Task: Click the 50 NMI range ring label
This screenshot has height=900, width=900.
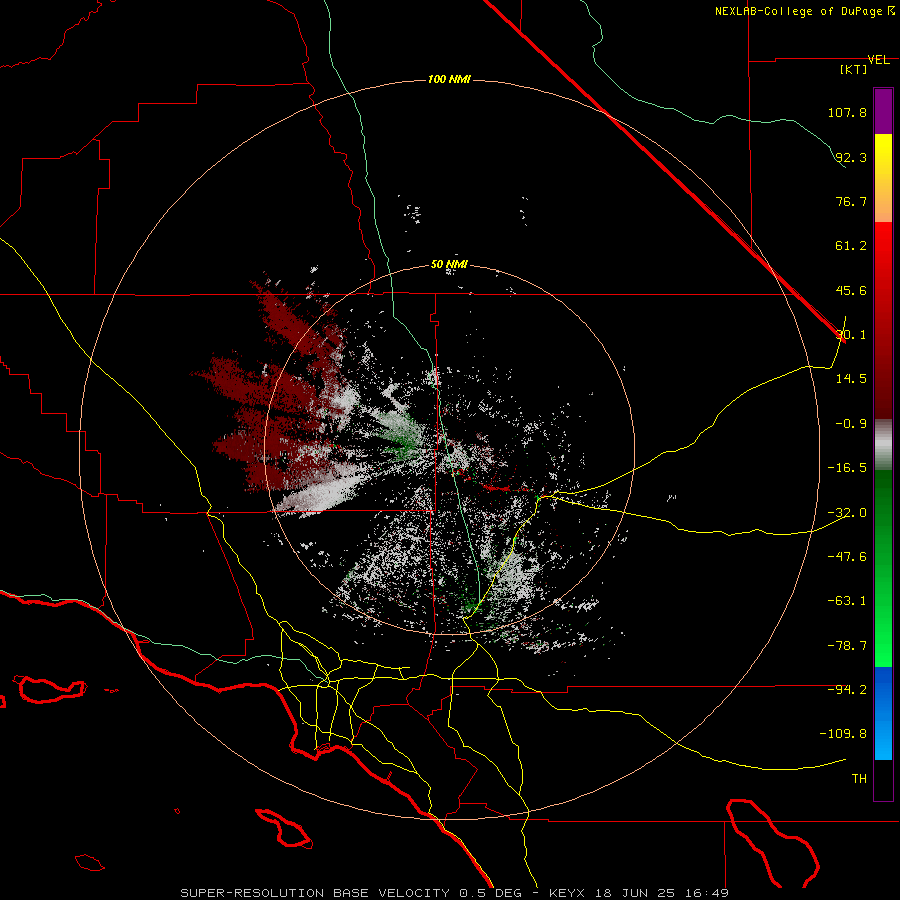Action: point(449,265)
